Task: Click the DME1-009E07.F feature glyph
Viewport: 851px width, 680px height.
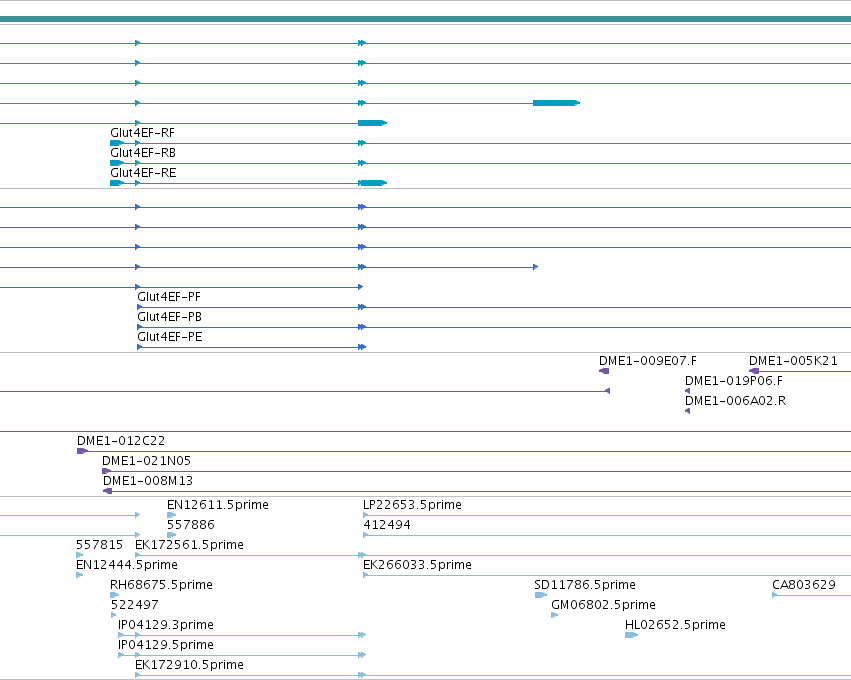Action: click(x=604, y=371)
